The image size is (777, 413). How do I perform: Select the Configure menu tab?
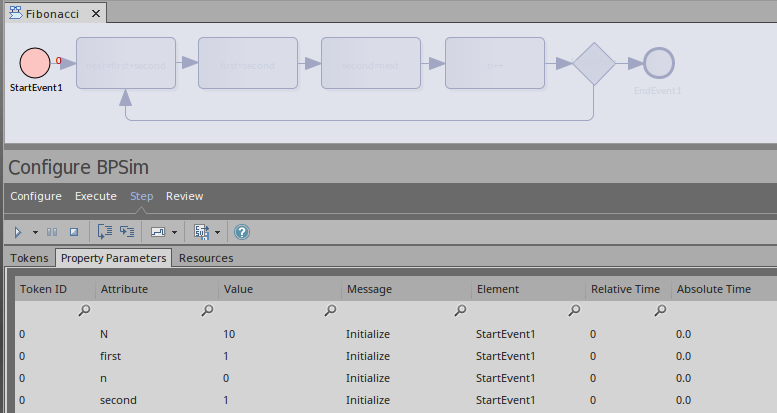pos(36,196)
